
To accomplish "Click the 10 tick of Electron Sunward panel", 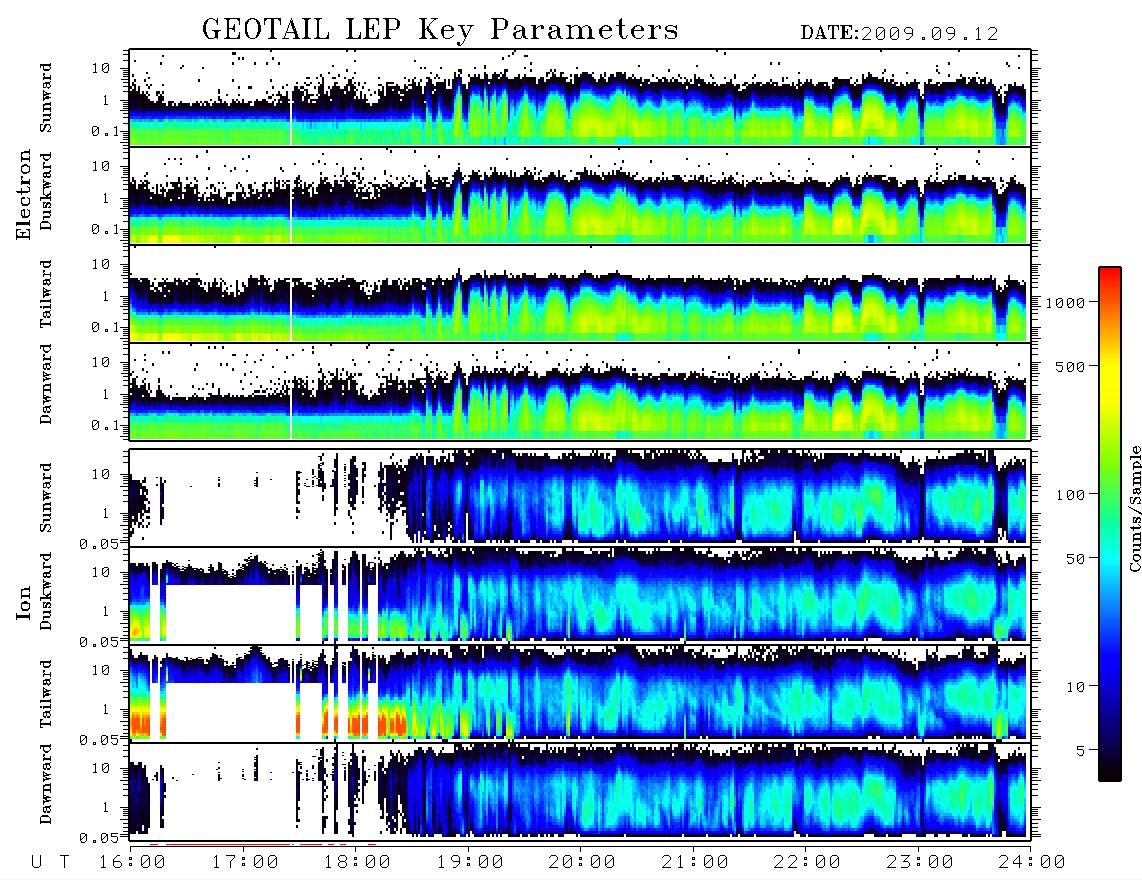I will pos(101,68).
